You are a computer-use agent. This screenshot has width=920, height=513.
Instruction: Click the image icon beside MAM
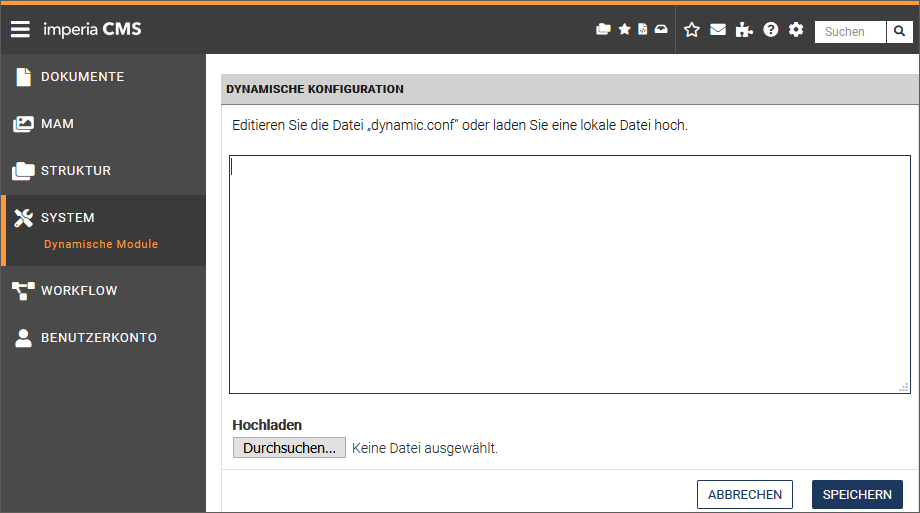23,124
